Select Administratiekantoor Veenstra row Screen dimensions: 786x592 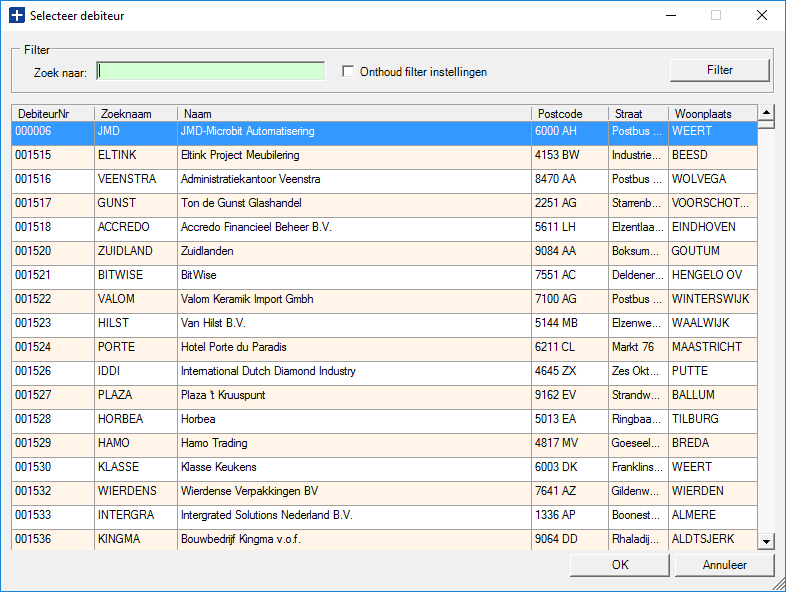pos(384,181)
